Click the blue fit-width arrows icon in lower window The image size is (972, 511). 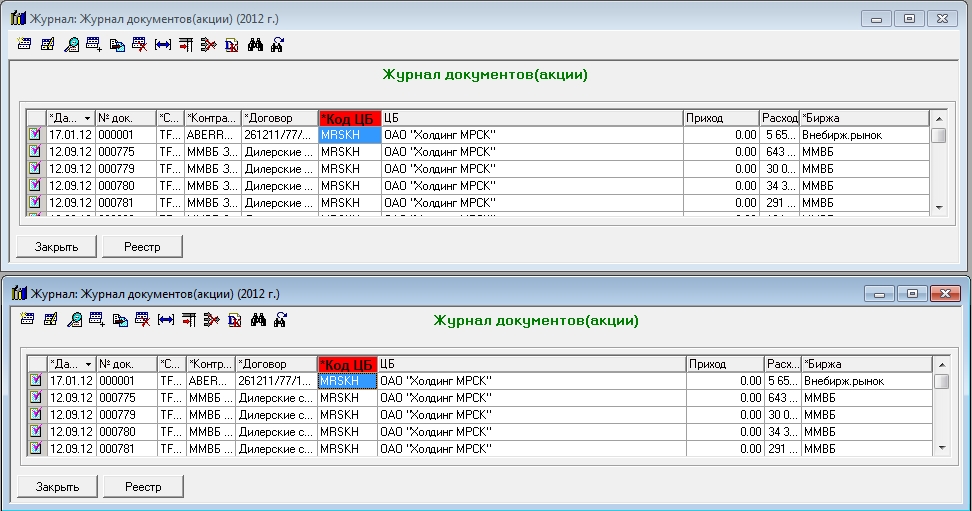[x=164, y=320]
